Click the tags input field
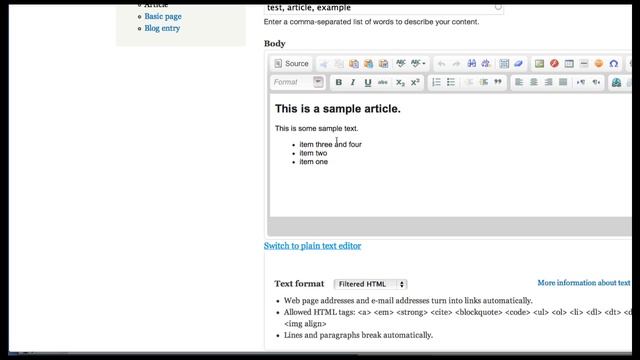The image size is (640, 360). 383,8
